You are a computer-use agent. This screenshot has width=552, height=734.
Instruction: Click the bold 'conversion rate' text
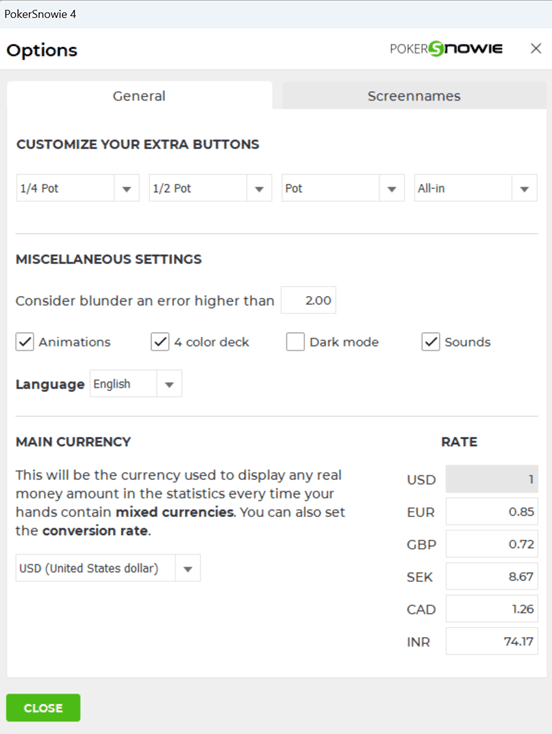[x=96, y=531]
